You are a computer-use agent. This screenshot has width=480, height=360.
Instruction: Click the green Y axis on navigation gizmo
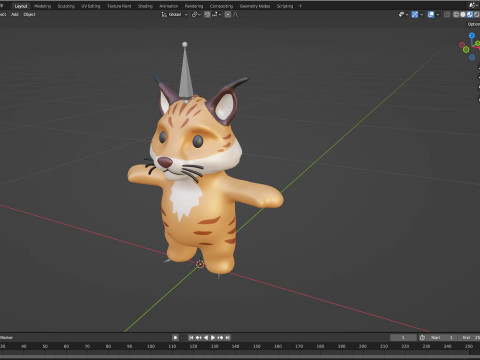click(x=477, y=43)
